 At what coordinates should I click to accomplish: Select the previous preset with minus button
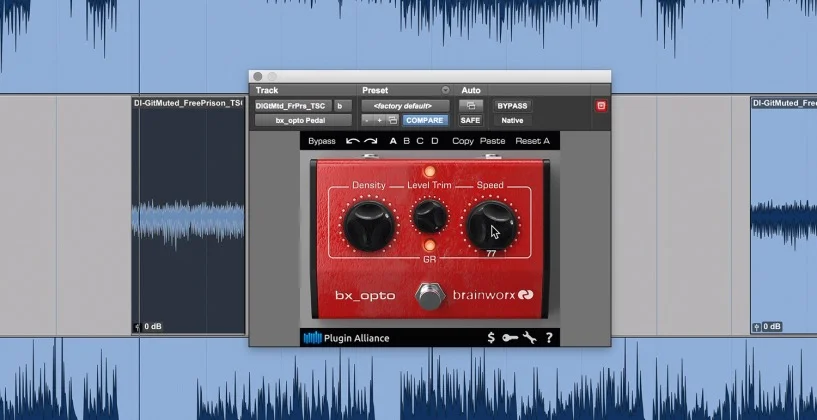click(367, 120)
